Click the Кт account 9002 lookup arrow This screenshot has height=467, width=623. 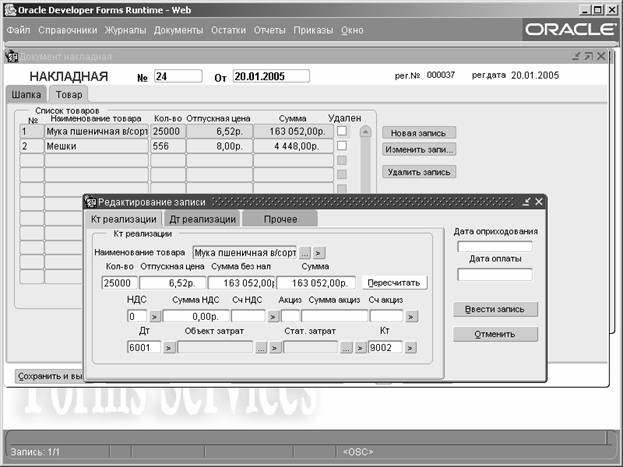tap(410, 348)
